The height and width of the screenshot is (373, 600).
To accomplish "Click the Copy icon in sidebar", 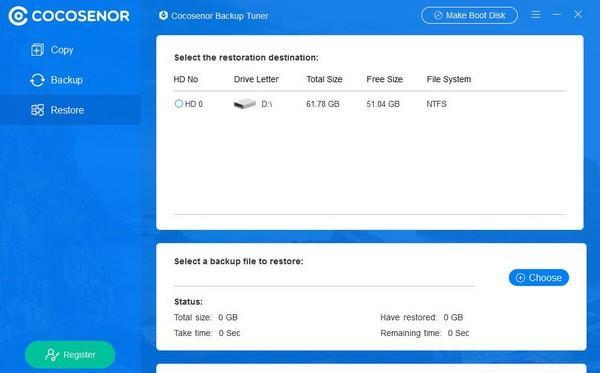I will [37, 50].
